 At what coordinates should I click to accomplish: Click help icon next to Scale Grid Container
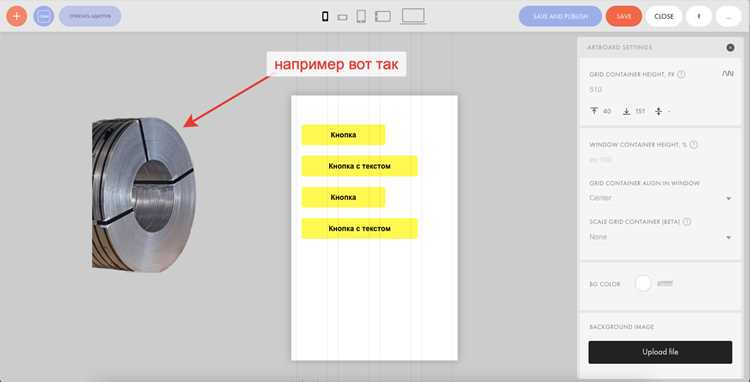(x=687, y=222)
